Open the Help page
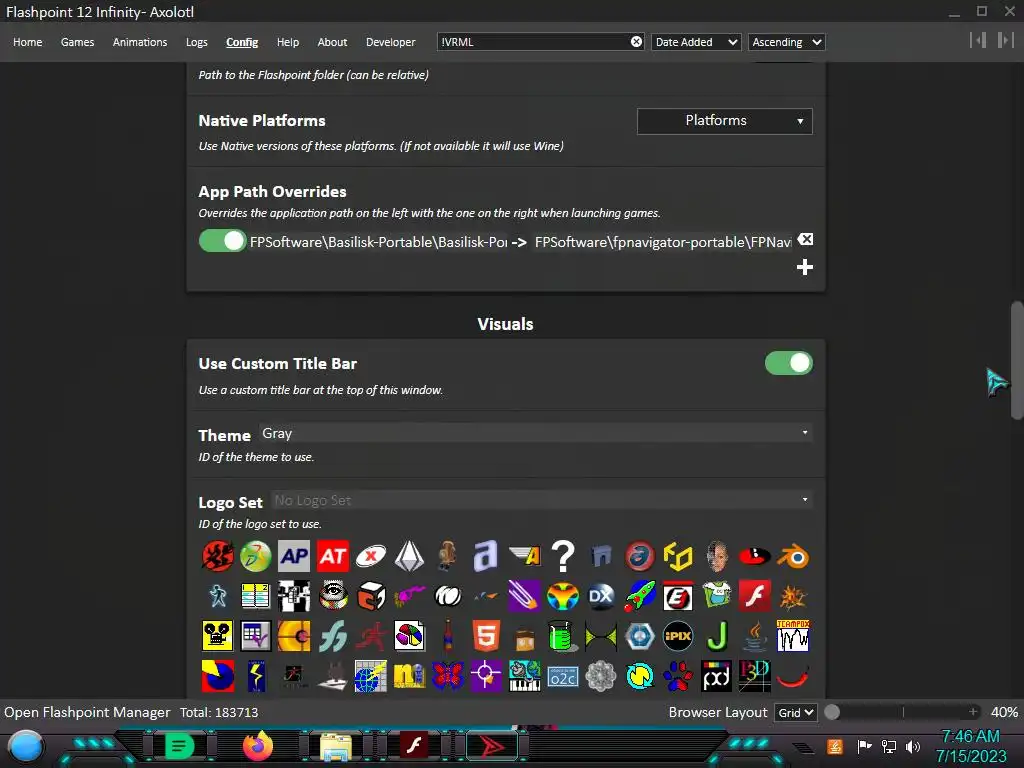Screen dimensions: 1024x768 click(287, 42)
